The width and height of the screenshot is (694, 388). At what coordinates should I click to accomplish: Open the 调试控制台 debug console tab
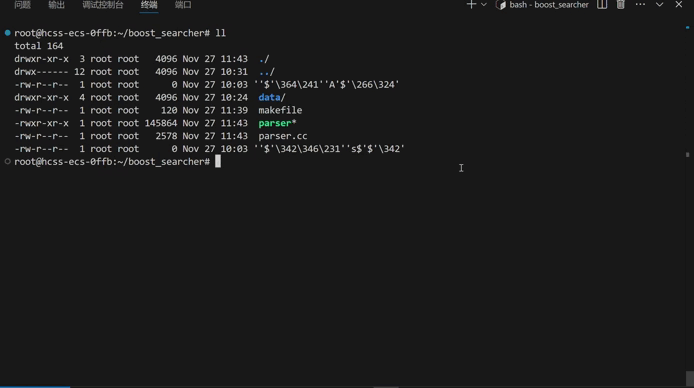(x=103, y=5)
